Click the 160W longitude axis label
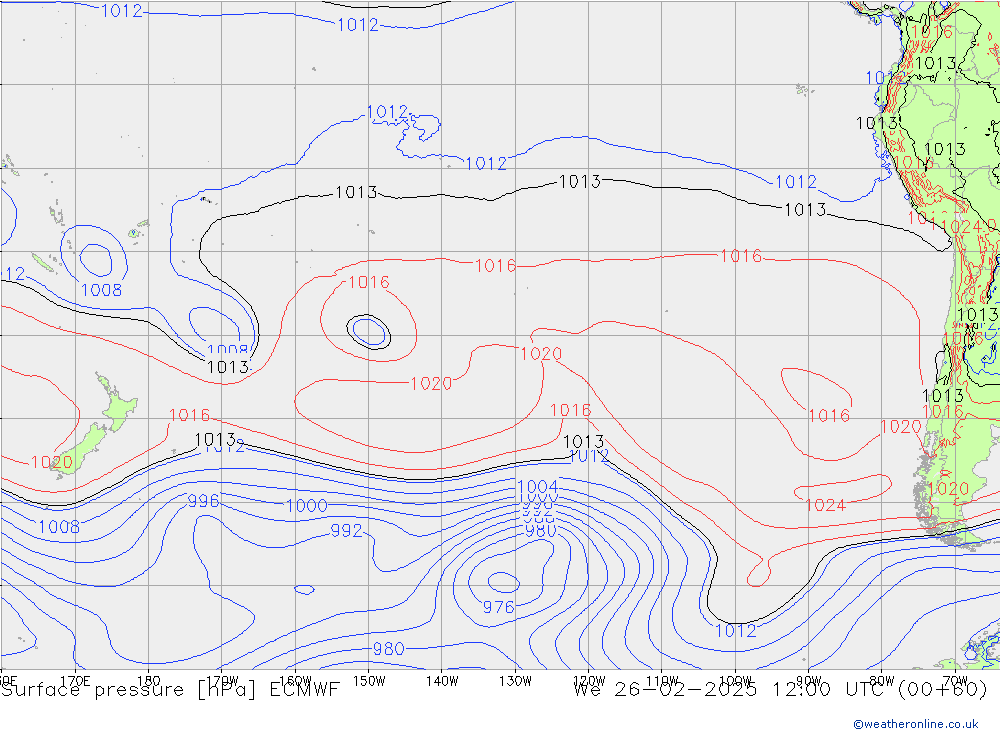The image size is (1000, 733). point(296,681)
